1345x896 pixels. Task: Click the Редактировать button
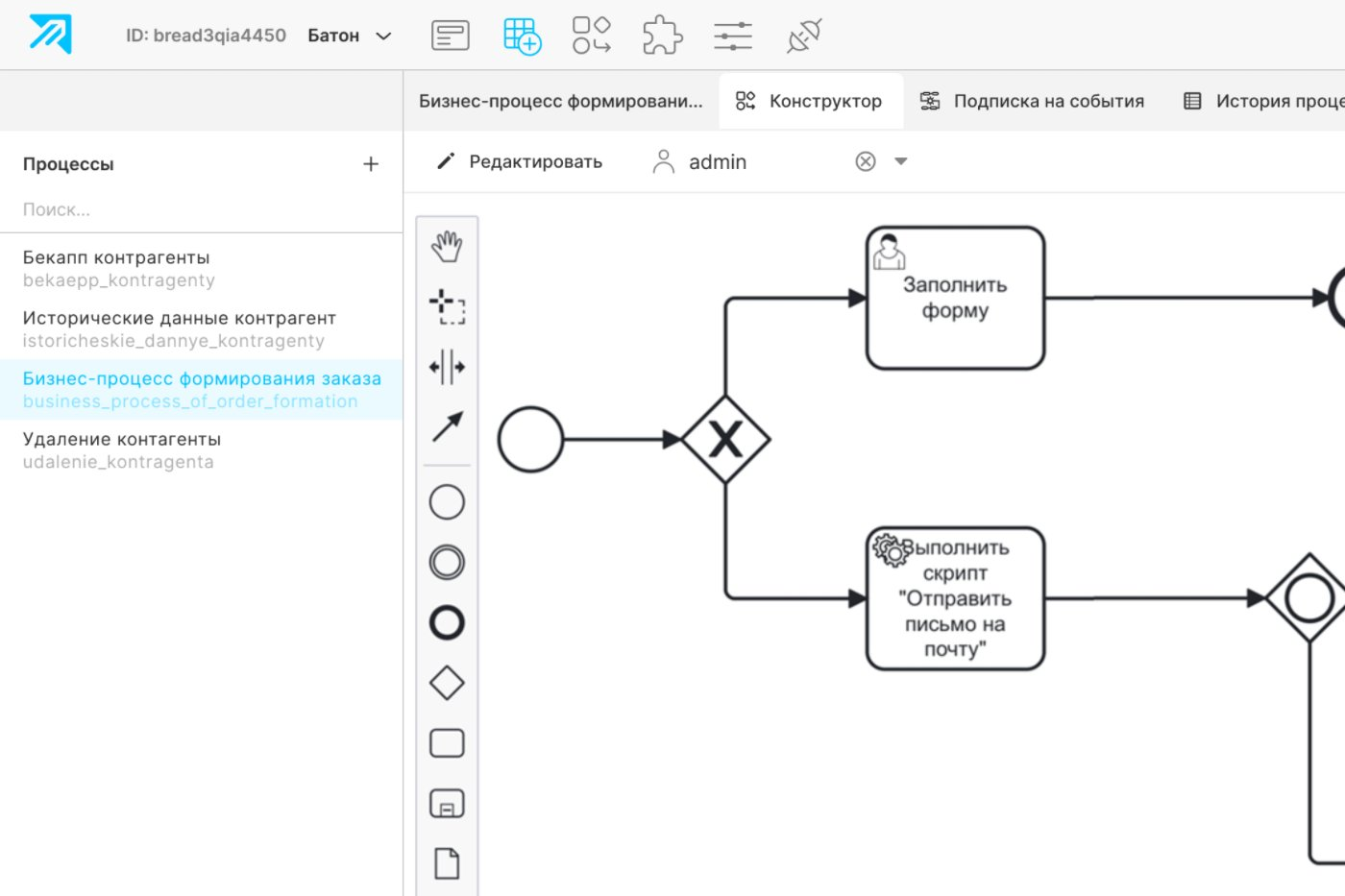520,161
